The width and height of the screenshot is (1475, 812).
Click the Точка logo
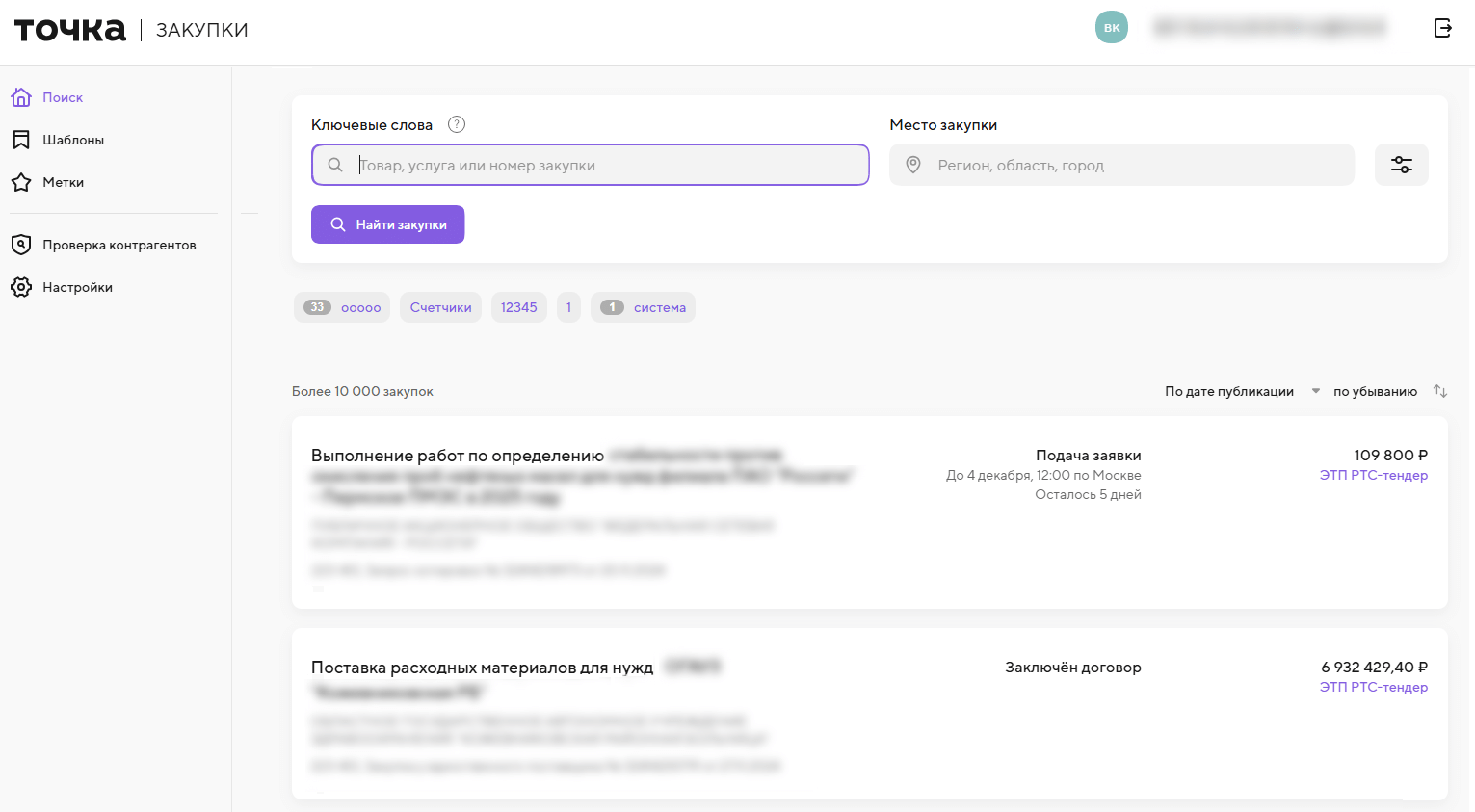[70, 30]
